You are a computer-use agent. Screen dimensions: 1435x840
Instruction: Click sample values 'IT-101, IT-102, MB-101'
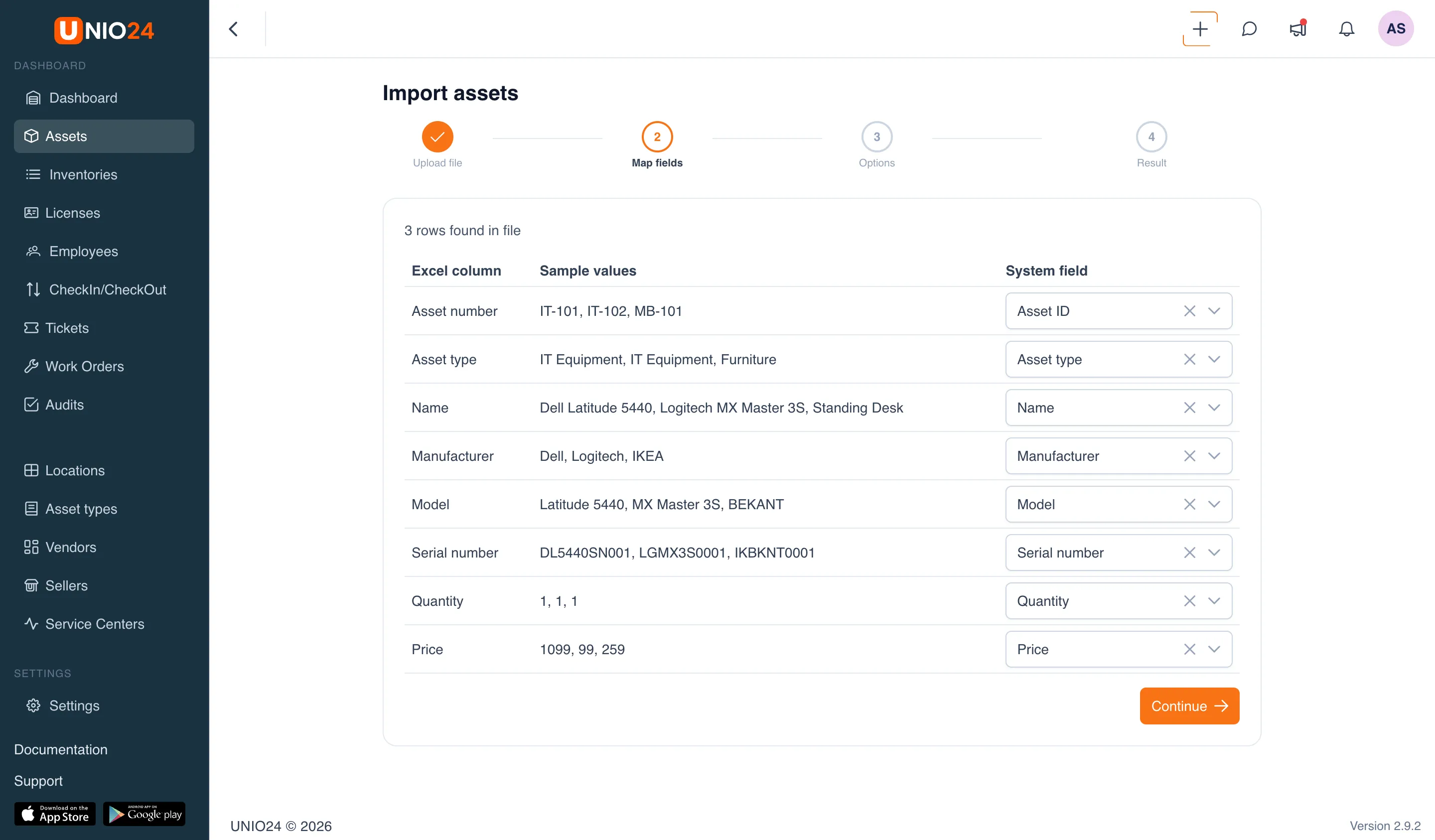point(610,311)
